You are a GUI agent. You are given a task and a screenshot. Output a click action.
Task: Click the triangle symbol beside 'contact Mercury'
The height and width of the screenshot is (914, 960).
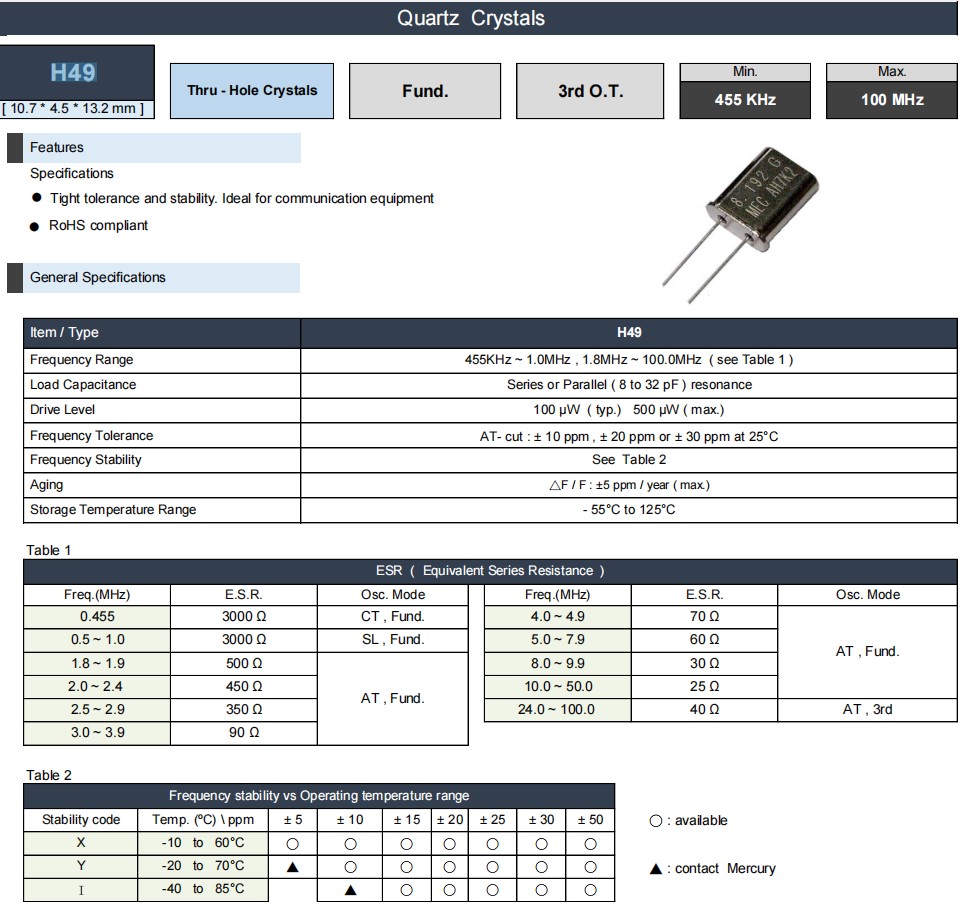pos(656,869)
